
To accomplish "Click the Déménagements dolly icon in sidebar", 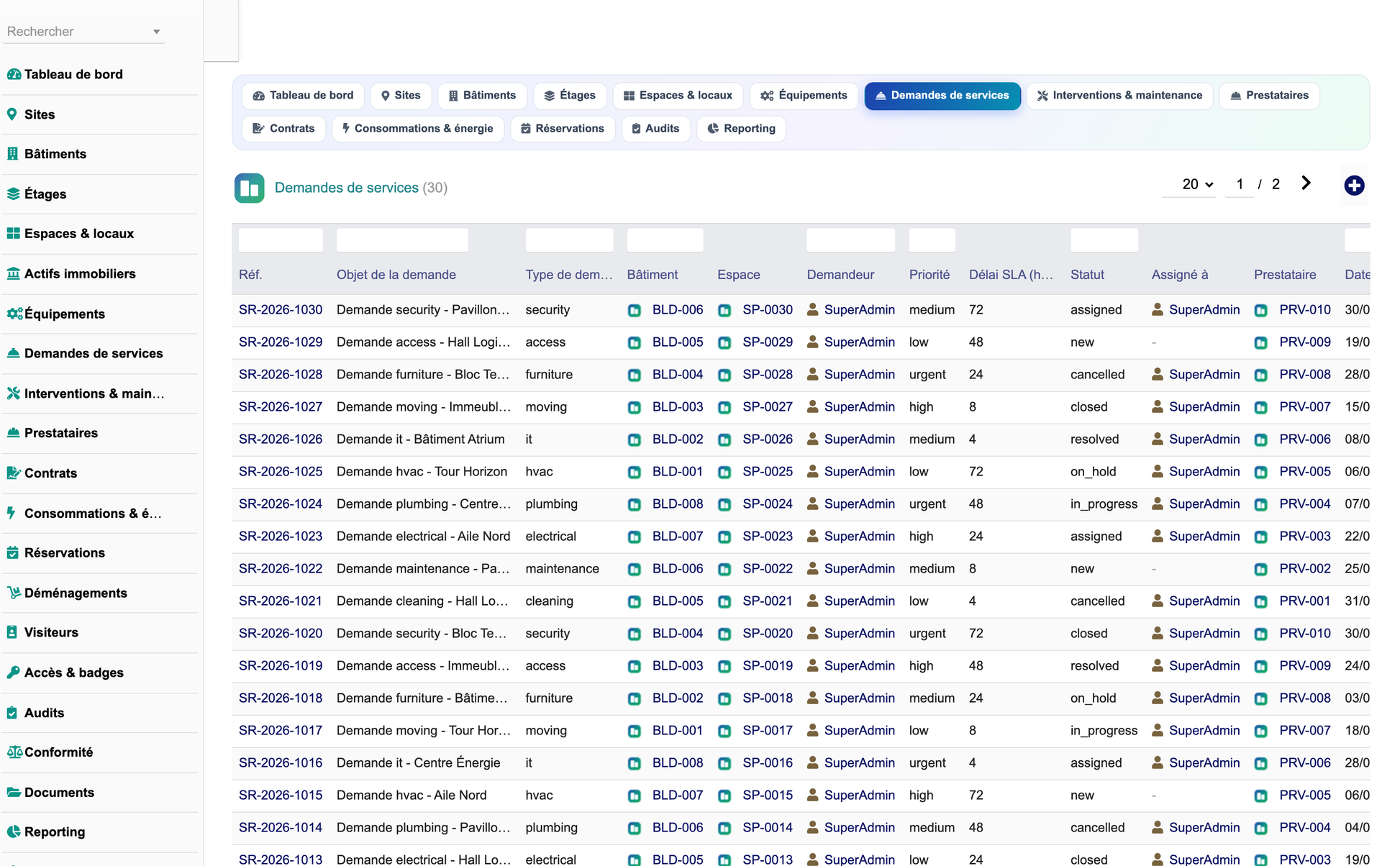I will click(14, 593).
